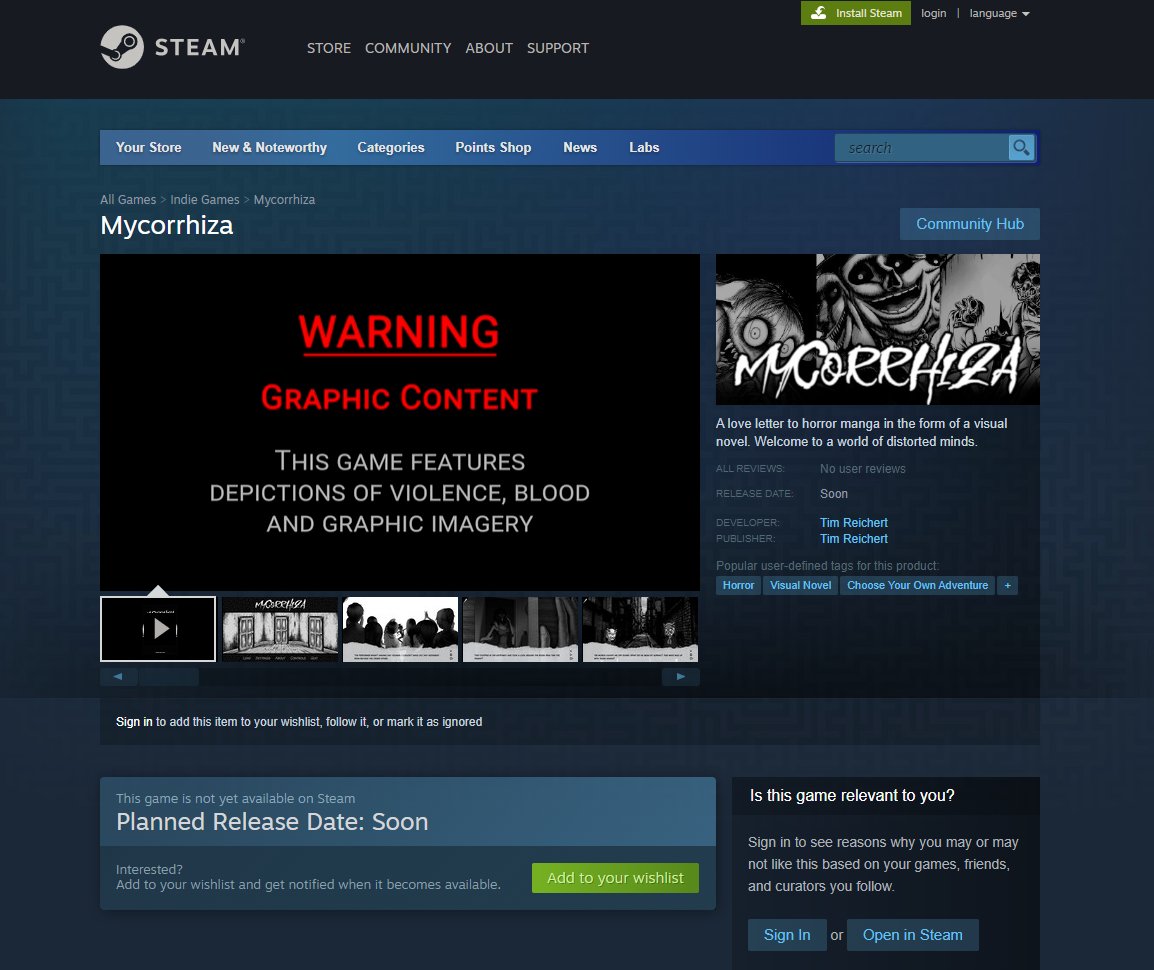Image resolution: width=1154 pixels, height=970 pixels.
Task: Open the New & Noteworthy menu
Action: click(x=269, y=147)
